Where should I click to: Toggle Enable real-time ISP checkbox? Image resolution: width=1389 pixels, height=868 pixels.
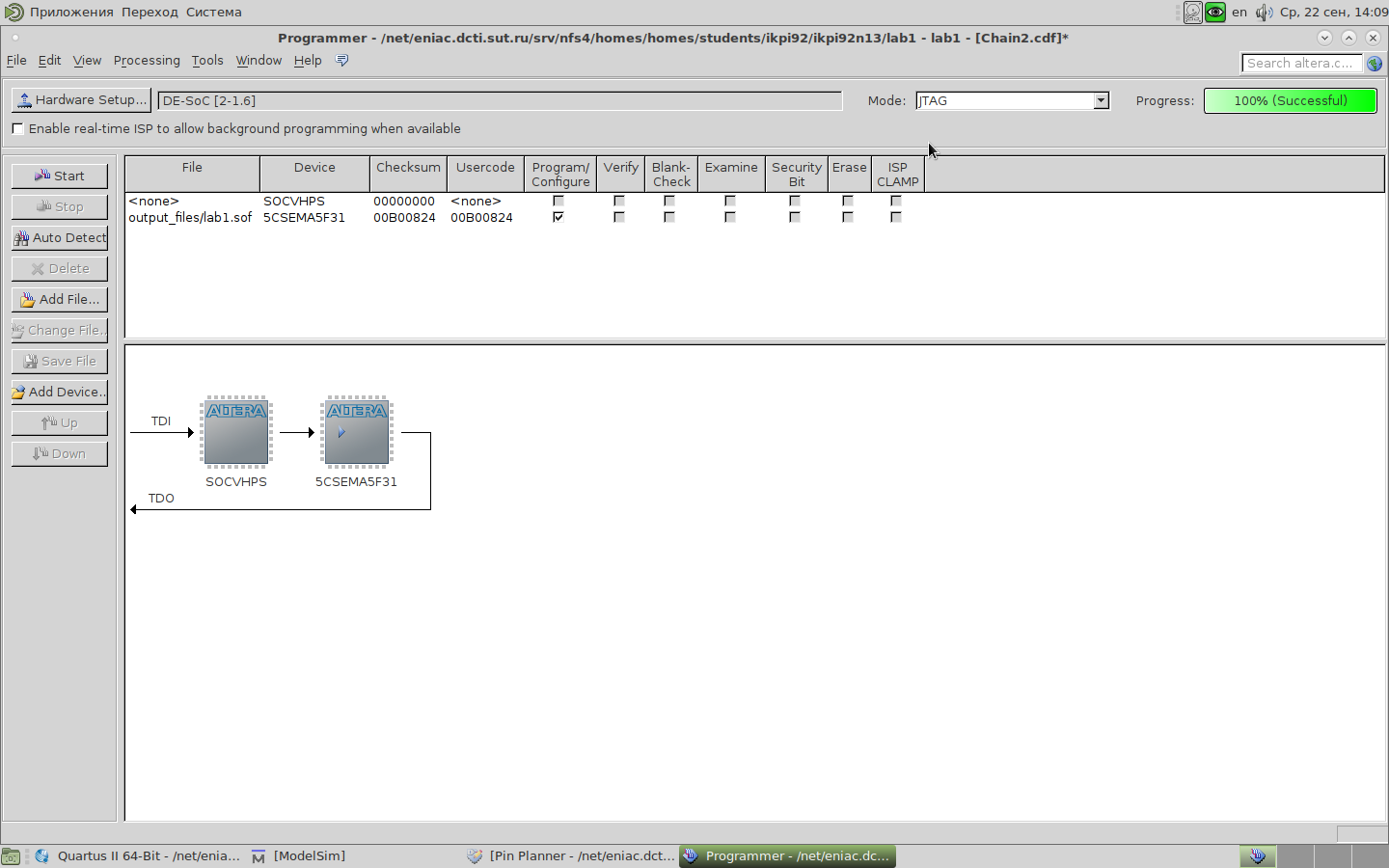pyautogui.click(x=17, y=128)
